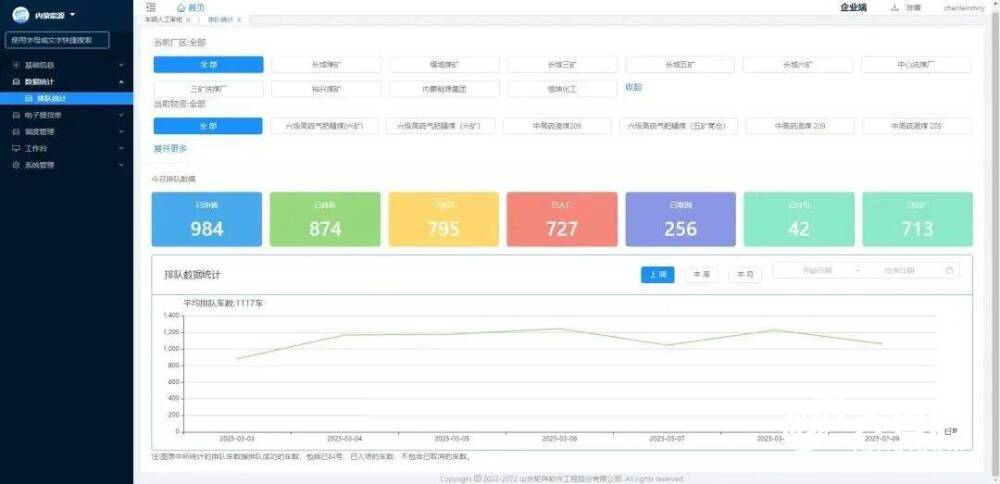The image size is (1000, 484).
Task: Open the 系统管理 sidebar menu
Action: [x=66, y=165]
